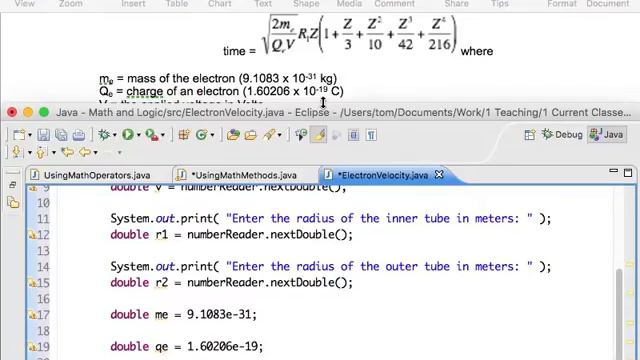Open the New wizard dropdown arrow
This screenshot has width=640, height=360.
[x=29, y=136]
